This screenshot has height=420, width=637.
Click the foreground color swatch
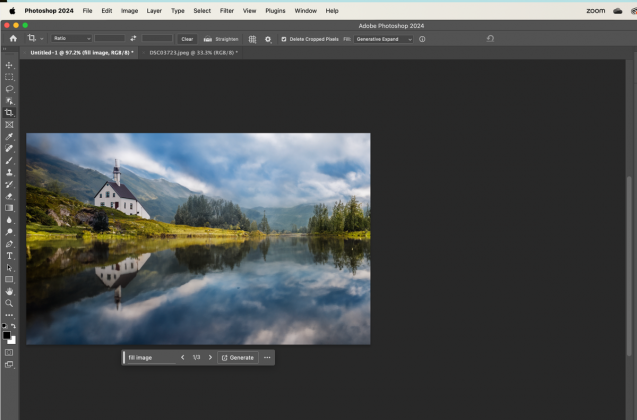pos(7,334)
